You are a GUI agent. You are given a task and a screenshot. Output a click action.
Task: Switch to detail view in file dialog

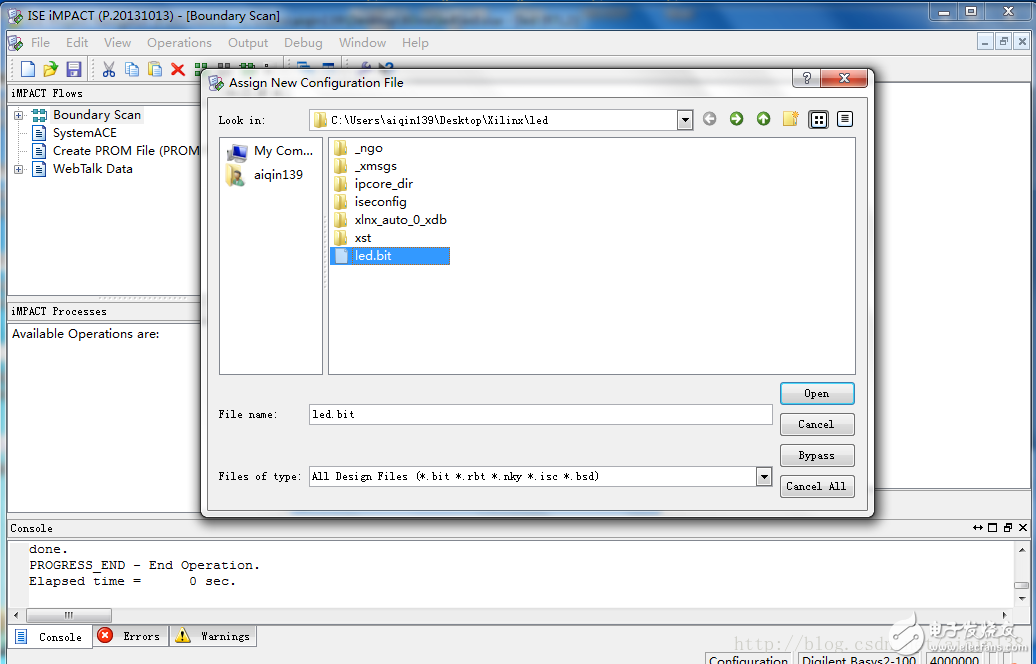click(x=845, y=119)
